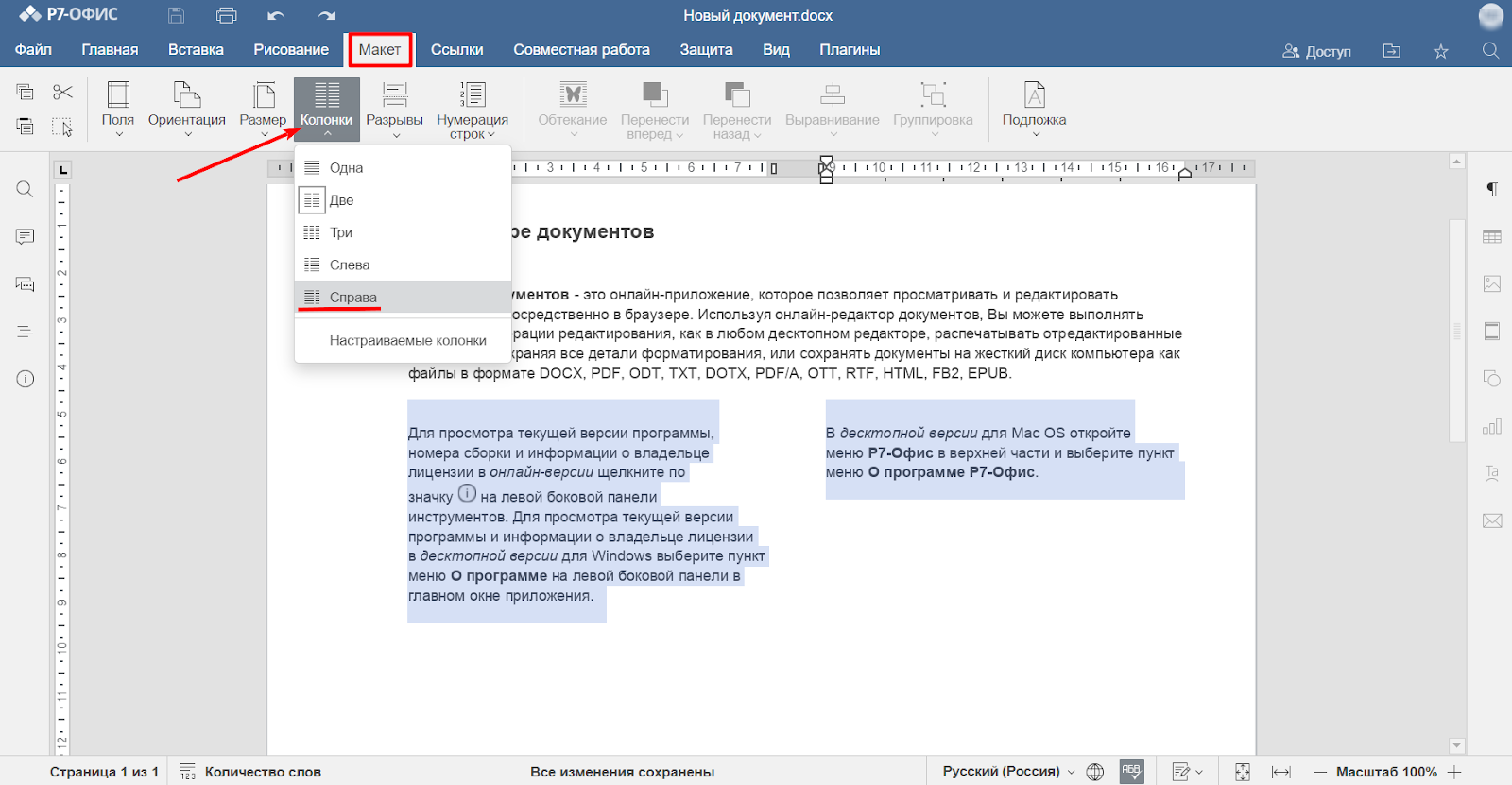Click the Select all icon
Image resolution: width=1512 pixels, height=785 pixels.
coord(62,127)
